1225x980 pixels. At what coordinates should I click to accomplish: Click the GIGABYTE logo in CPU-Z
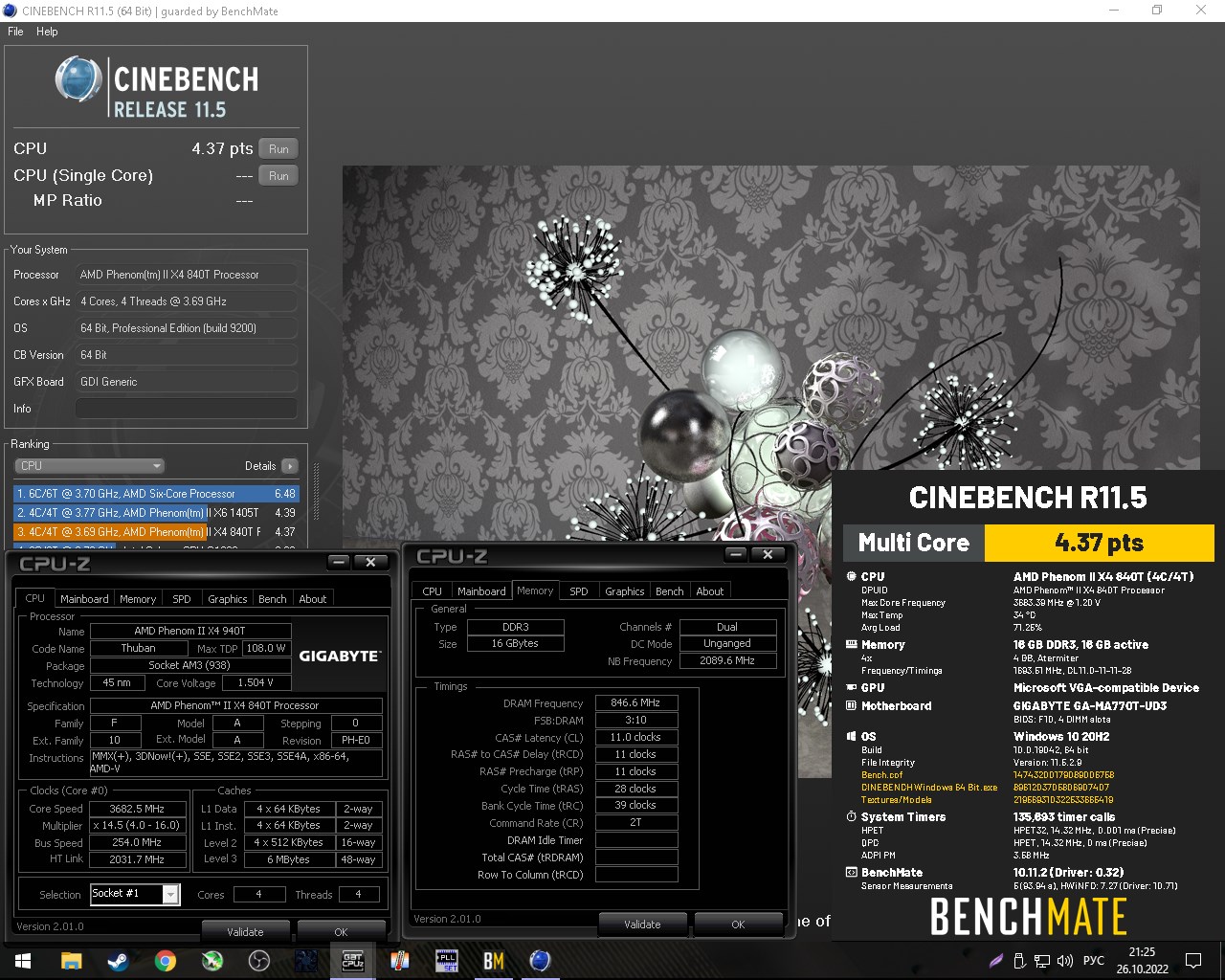pyautogui.click(x=340, y=657)
